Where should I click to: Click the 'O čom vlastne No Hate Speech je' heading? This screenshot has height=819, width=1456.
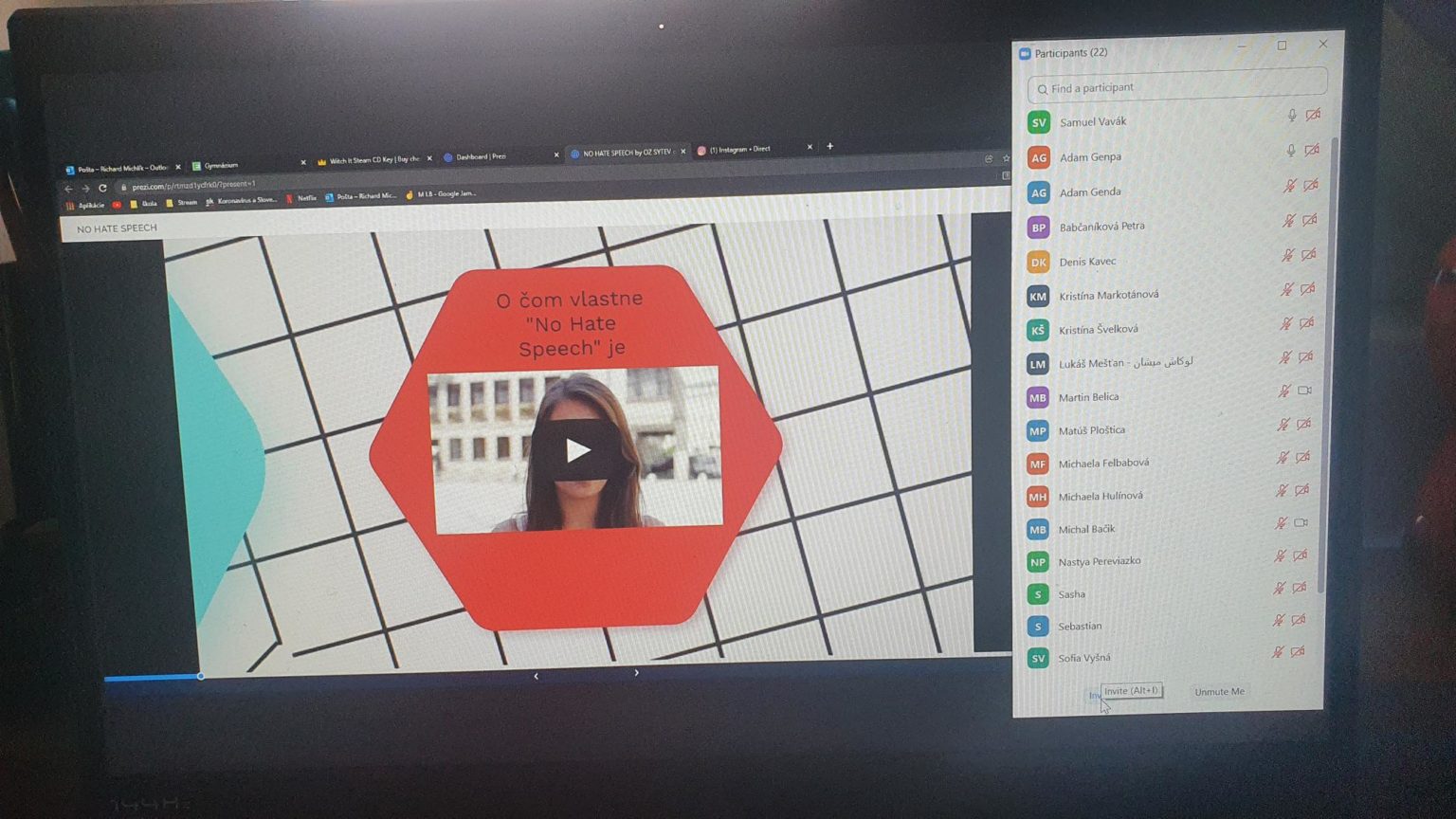coord(571,323)
